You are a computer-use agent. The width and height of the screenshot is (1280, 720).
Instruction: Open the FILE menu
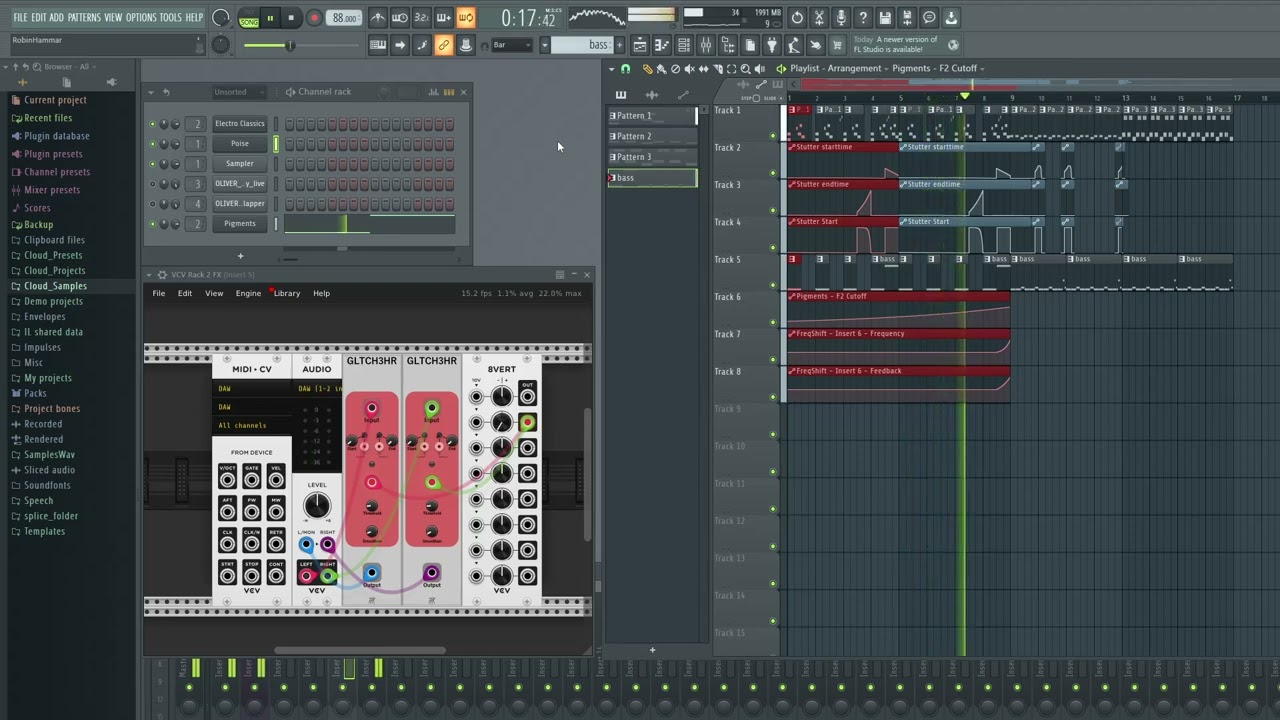click(20, 18)
